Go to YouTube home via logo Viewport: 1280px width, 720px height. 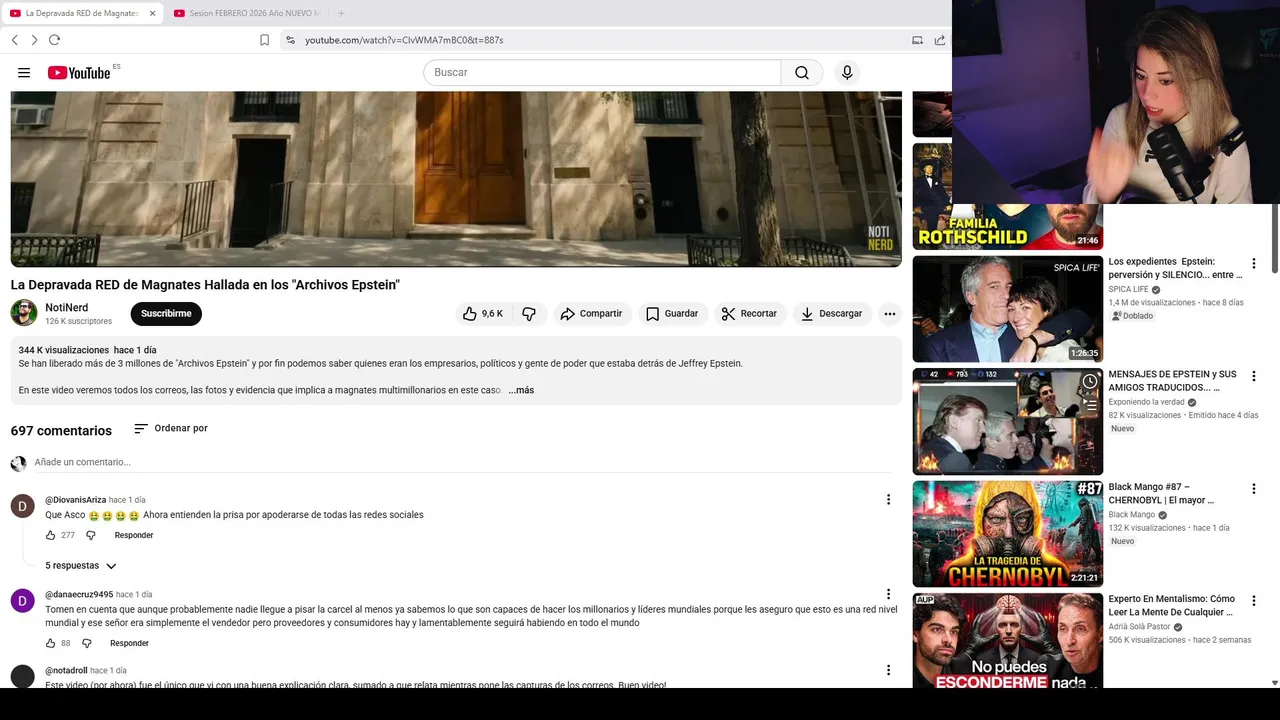[x=79, y=72]
